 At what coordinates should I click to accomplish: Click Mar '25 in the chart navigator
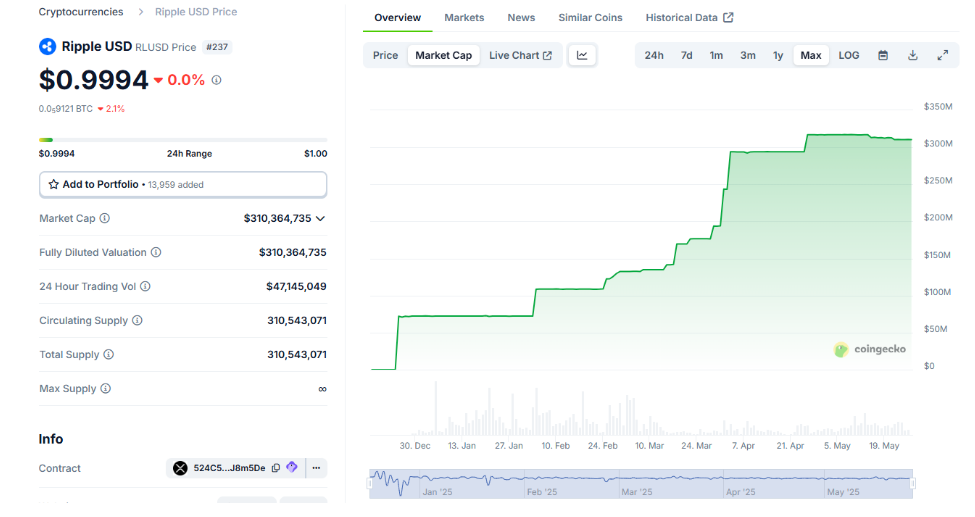click(637, 491)
